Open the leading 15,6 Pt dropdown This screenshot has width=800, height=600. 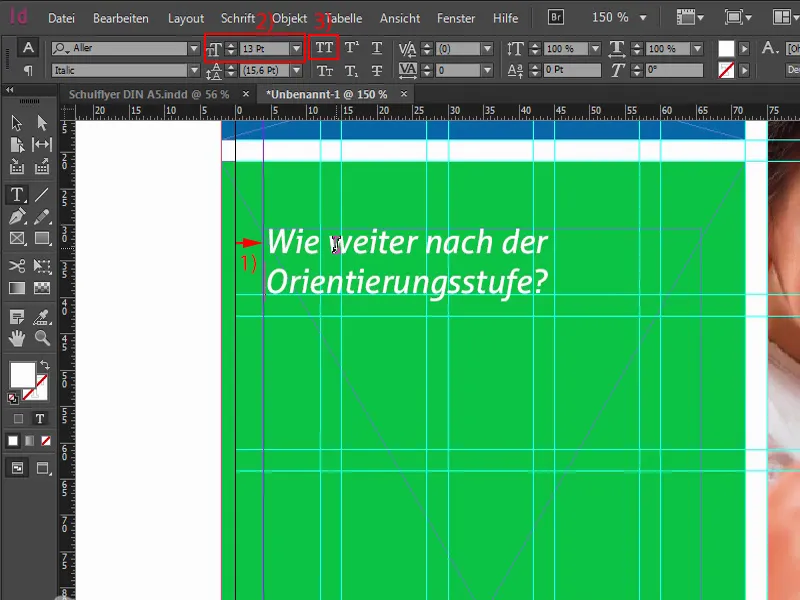point(296,70)
